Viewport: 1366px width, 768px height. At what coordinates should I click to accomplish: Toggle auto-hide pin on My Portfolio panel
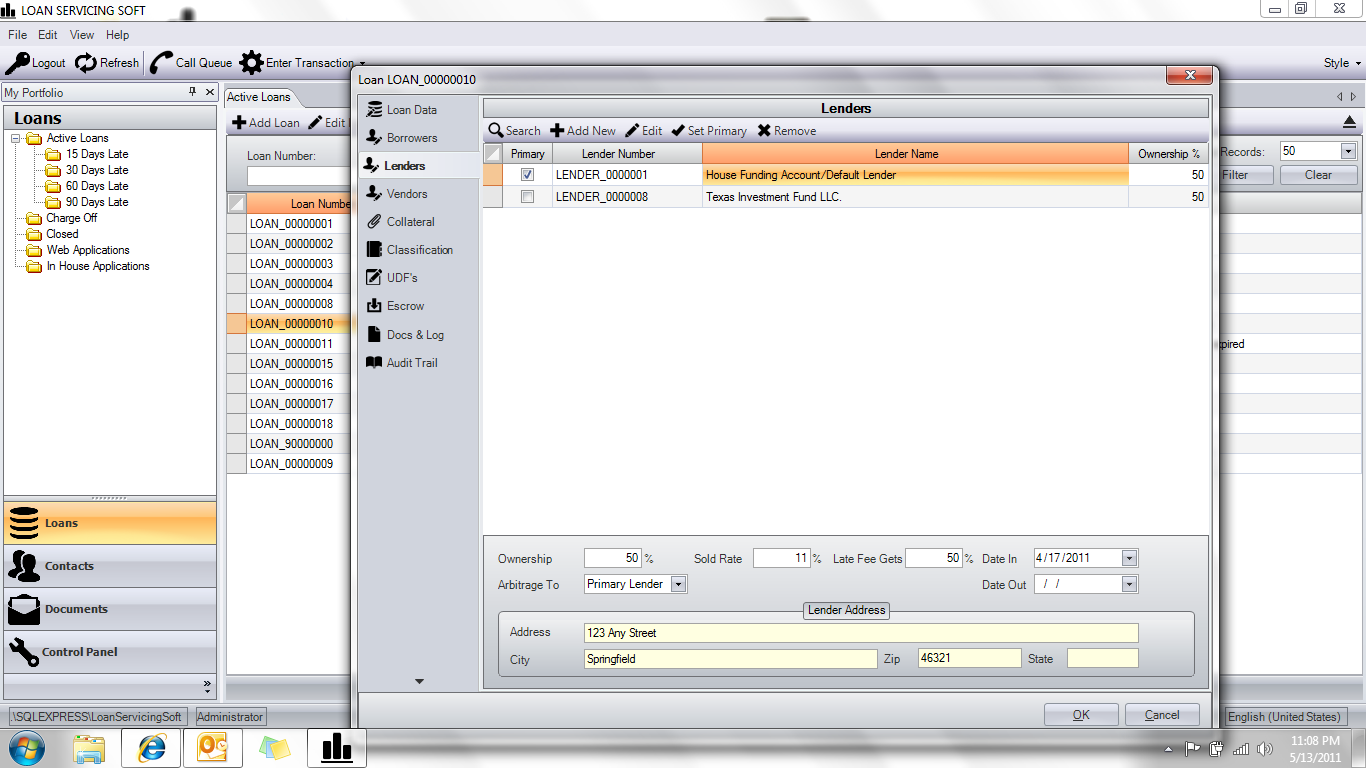(x=193, y=92)
